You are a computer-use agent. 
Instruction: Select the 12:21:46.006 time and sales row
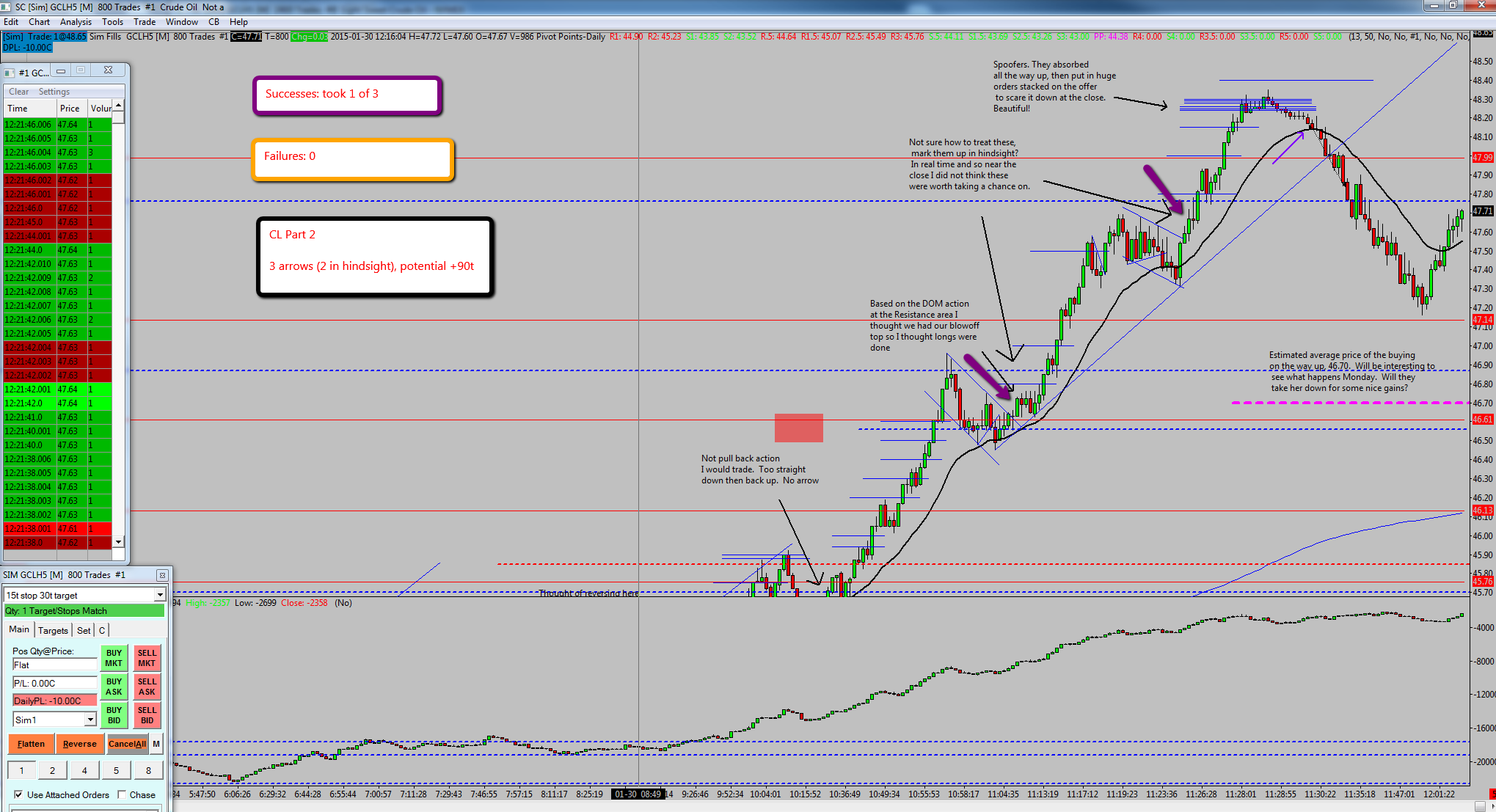coord(58,125)
